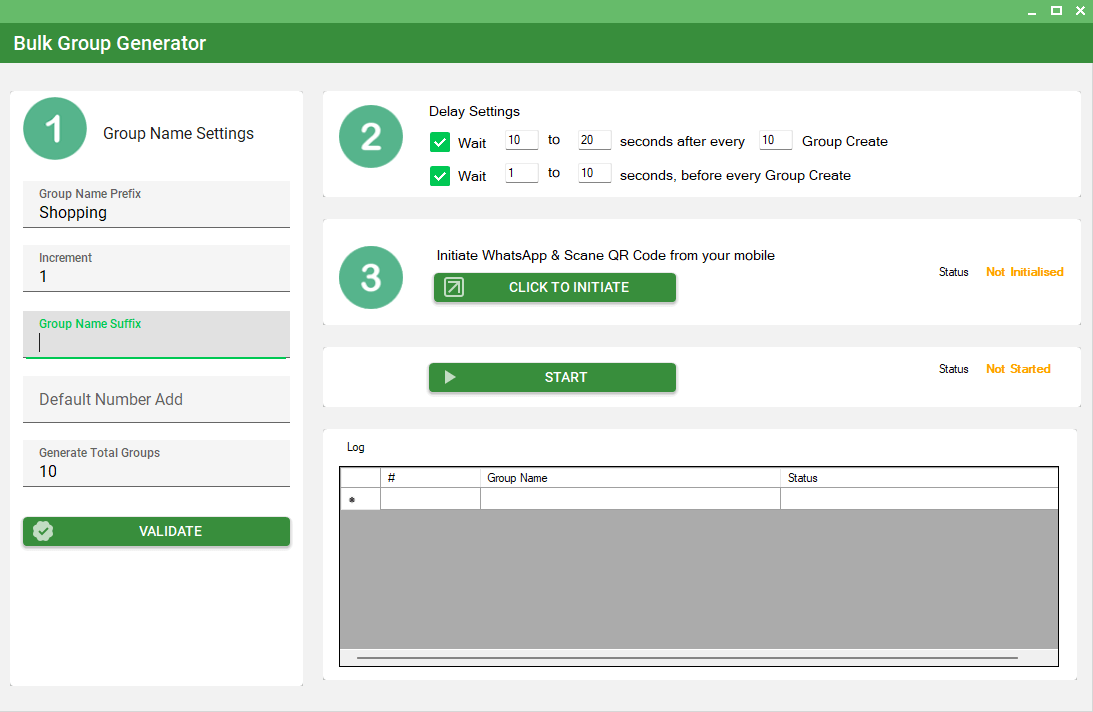The height and width of the screenshot is (712, 1093).
Task: Click the Group Name column header in Log
Action: pyautogui.click(x=629, y=478)
